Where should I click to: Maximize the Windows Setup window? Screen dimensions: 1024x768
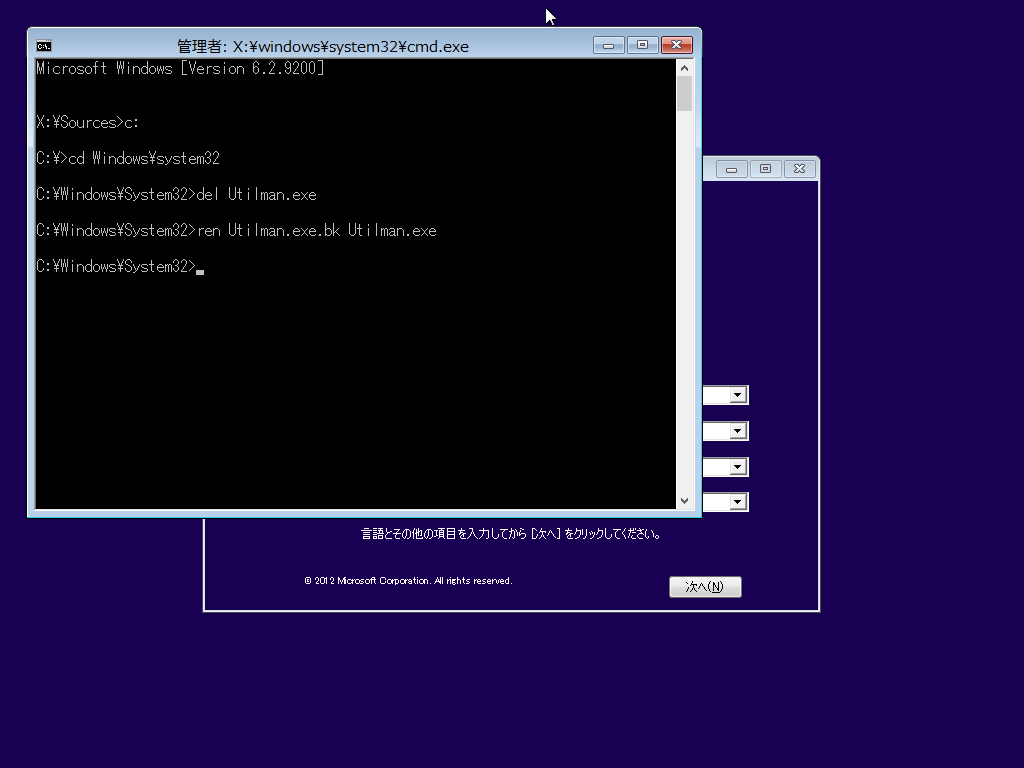[x=765, y=169]
